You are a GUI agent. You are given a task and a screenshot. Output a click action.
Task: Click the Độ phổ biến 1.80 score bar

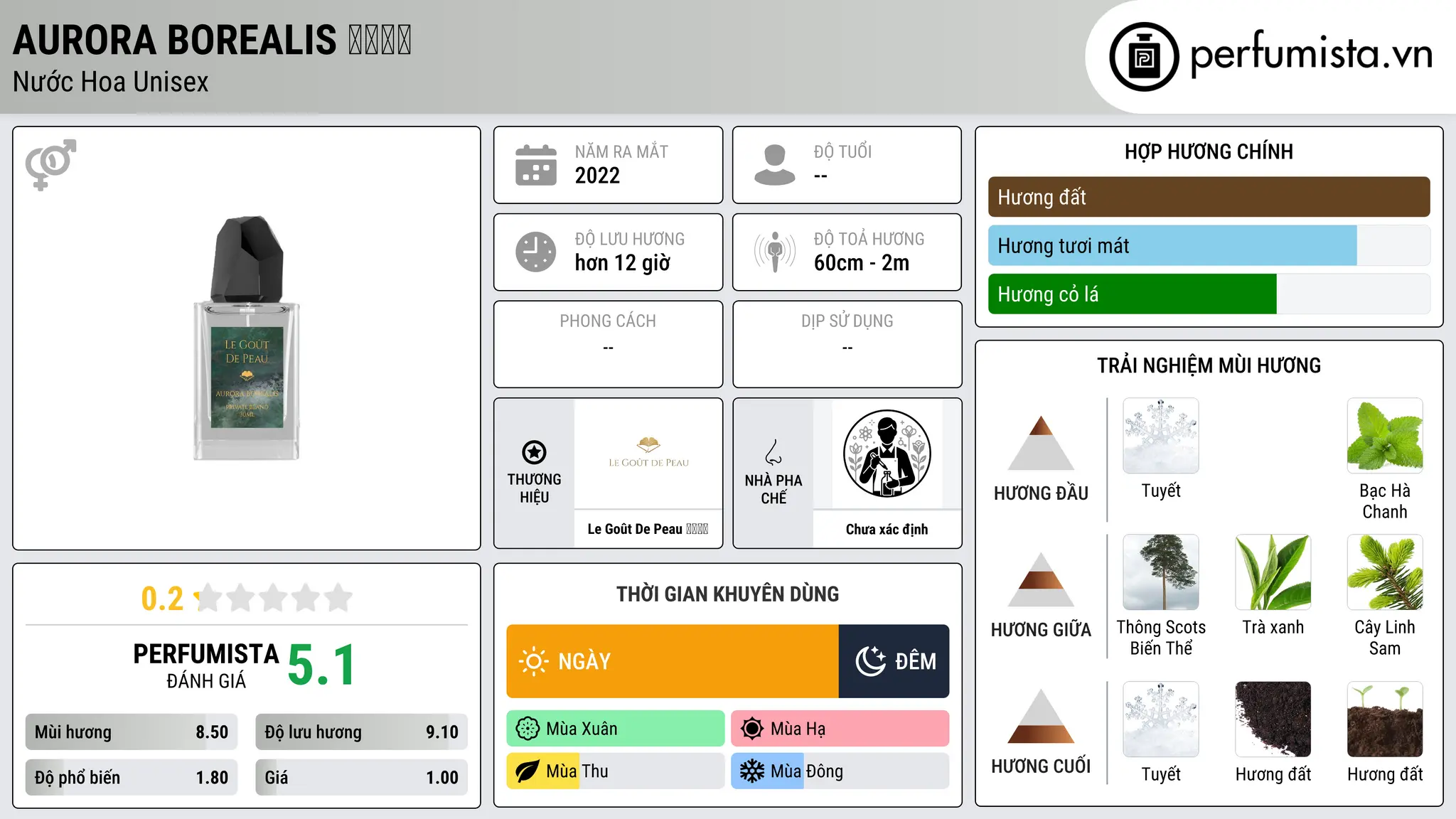tap(132, 777)
